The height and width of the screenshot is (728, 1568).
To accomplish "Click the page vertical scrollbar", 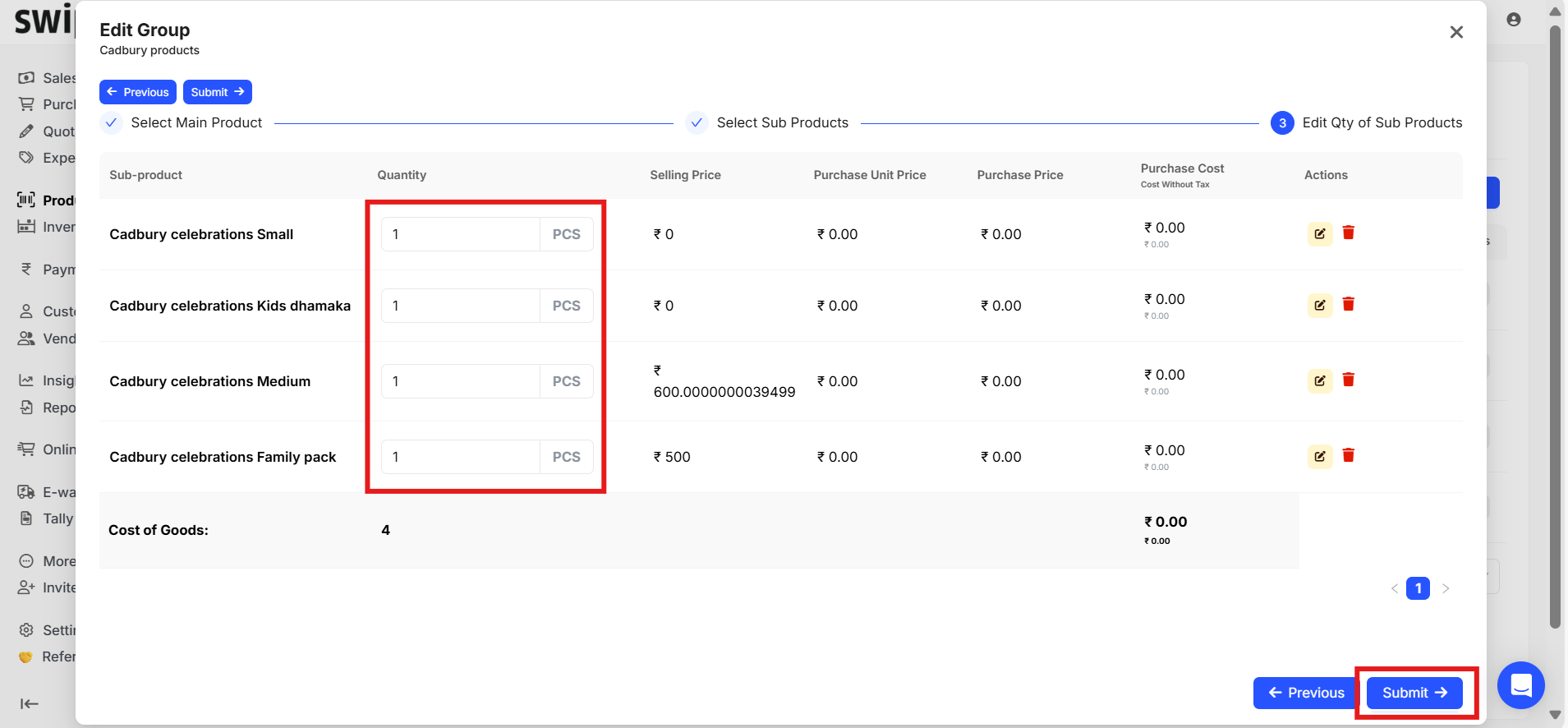I will point(1555,329).
